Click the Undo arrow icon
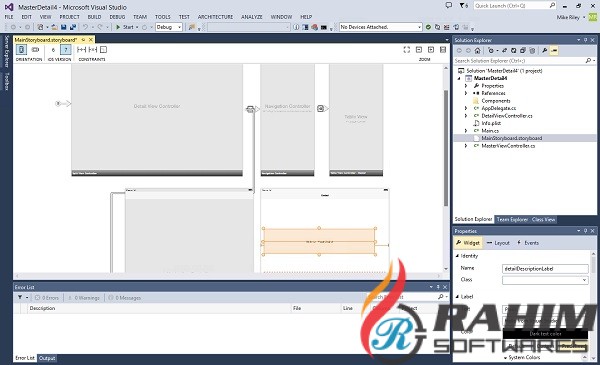Screen dimensions: 600x365 click(x=85, y=27)
